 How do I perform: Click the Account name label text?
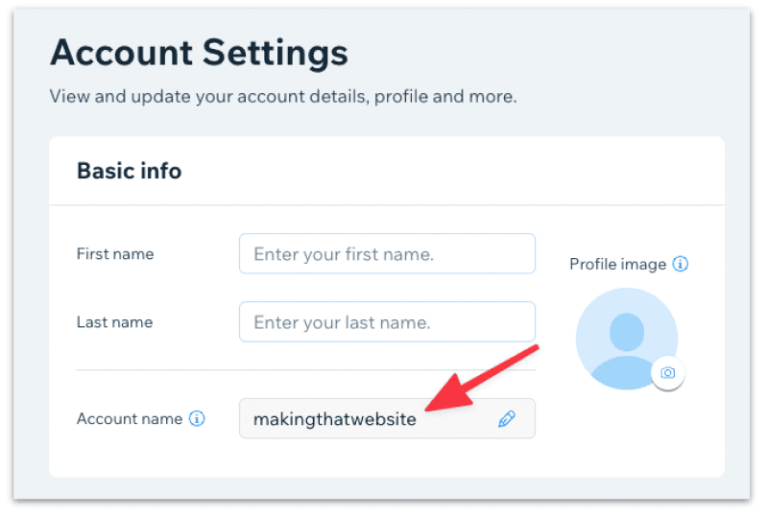point(129,419)
